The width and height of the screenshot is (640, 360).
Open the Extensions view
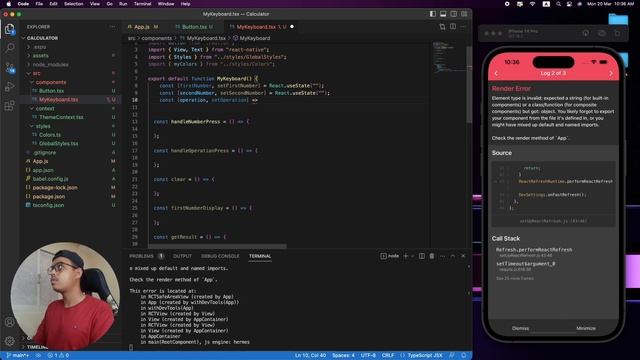(9, 106)
